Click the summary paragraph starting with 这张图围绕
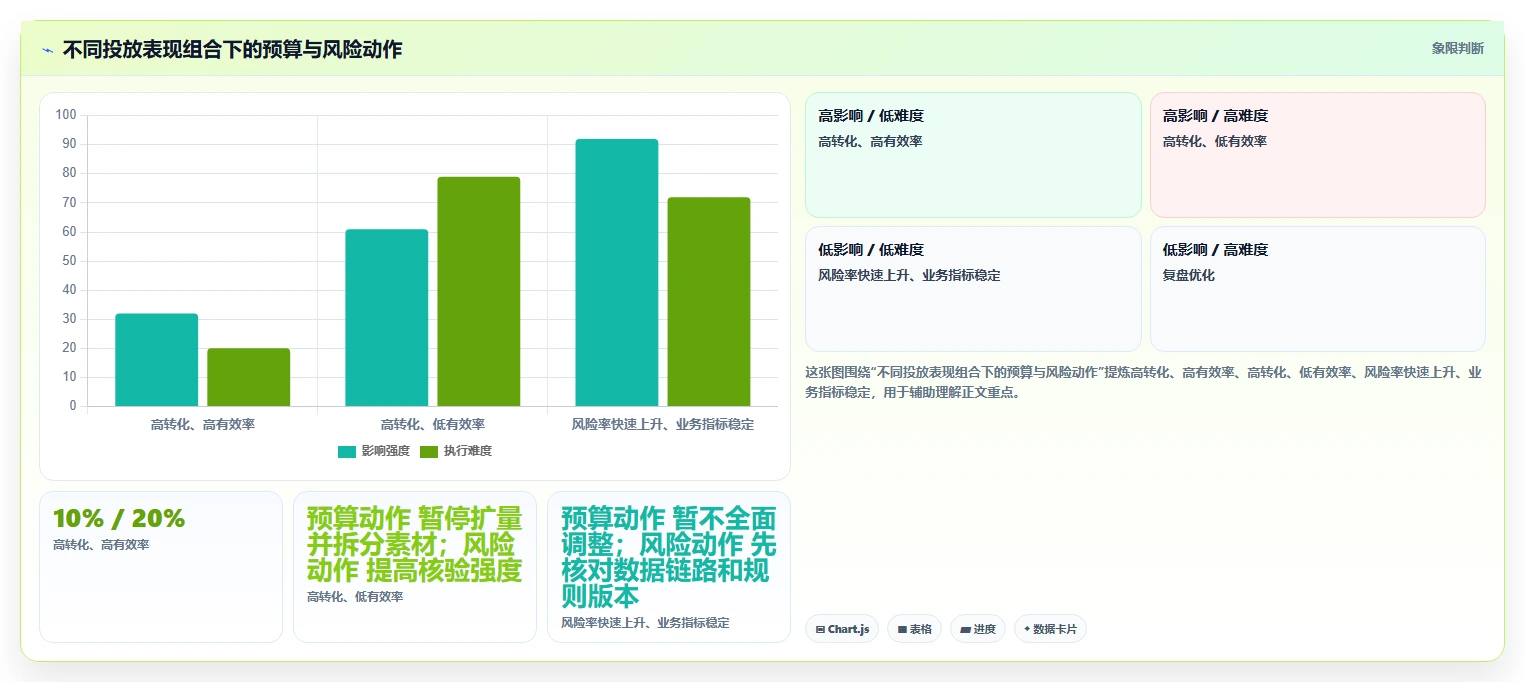This screenshot has width=1525, height=682. (1144, 382)
